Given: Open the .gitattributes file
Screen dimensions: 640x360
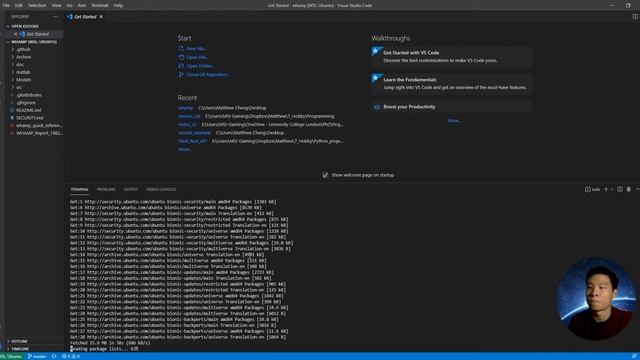Looking at the screenshot, I should tap(29, 95).
